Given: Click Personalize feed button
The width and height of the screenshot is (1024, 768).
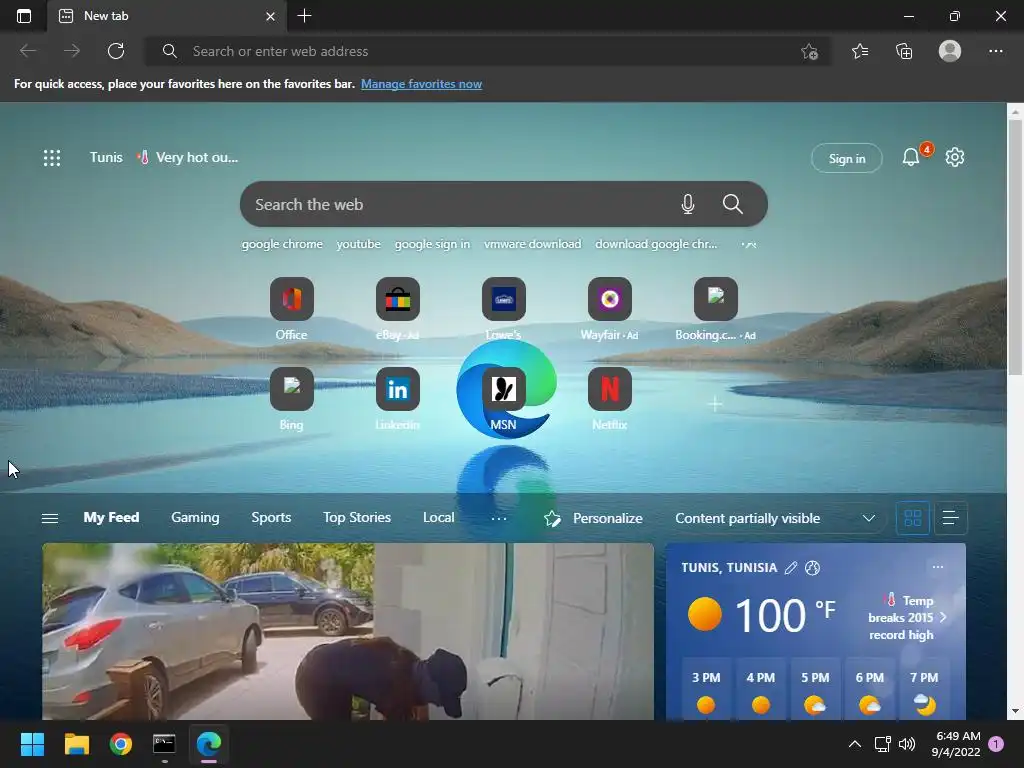Looking at the screenshot, I should coord(593,519).
